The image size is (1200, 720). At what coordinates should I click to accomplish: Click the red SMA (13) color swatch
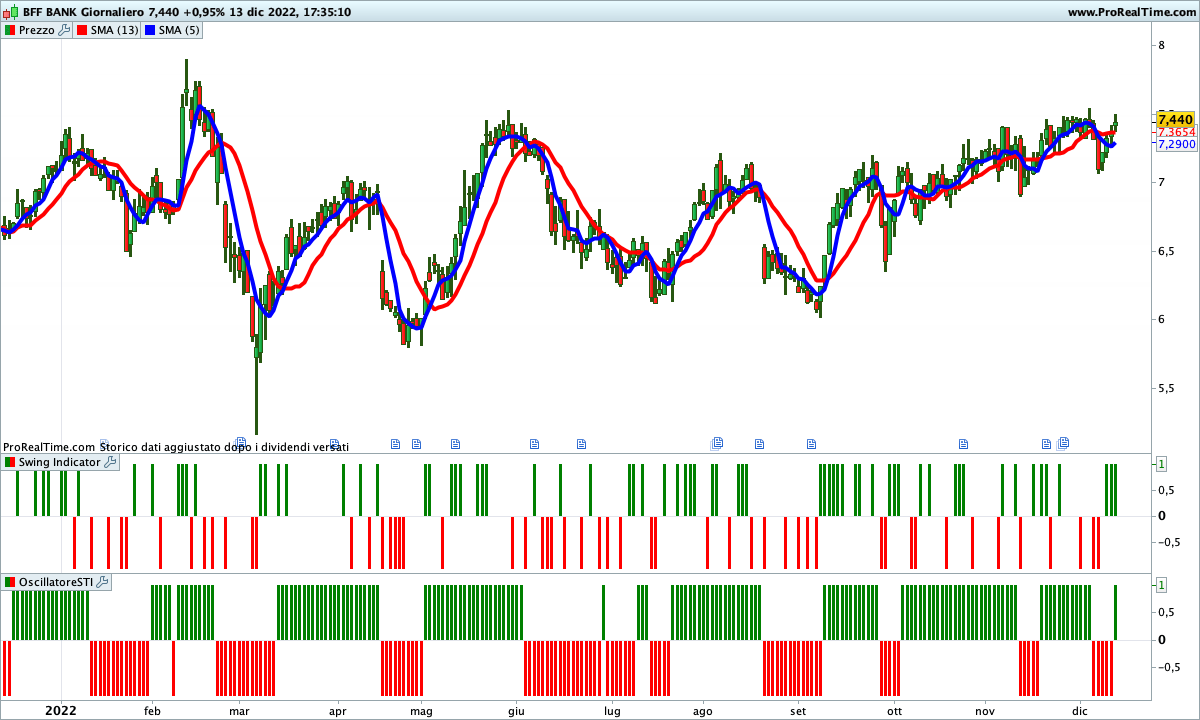point(83,30)
